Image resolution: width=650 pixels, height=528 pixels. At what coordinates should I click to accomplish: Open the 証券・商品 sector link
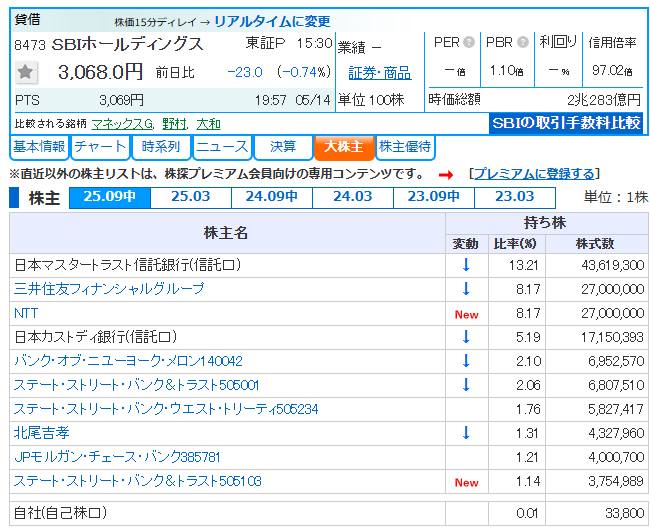(x=380, y=73)
